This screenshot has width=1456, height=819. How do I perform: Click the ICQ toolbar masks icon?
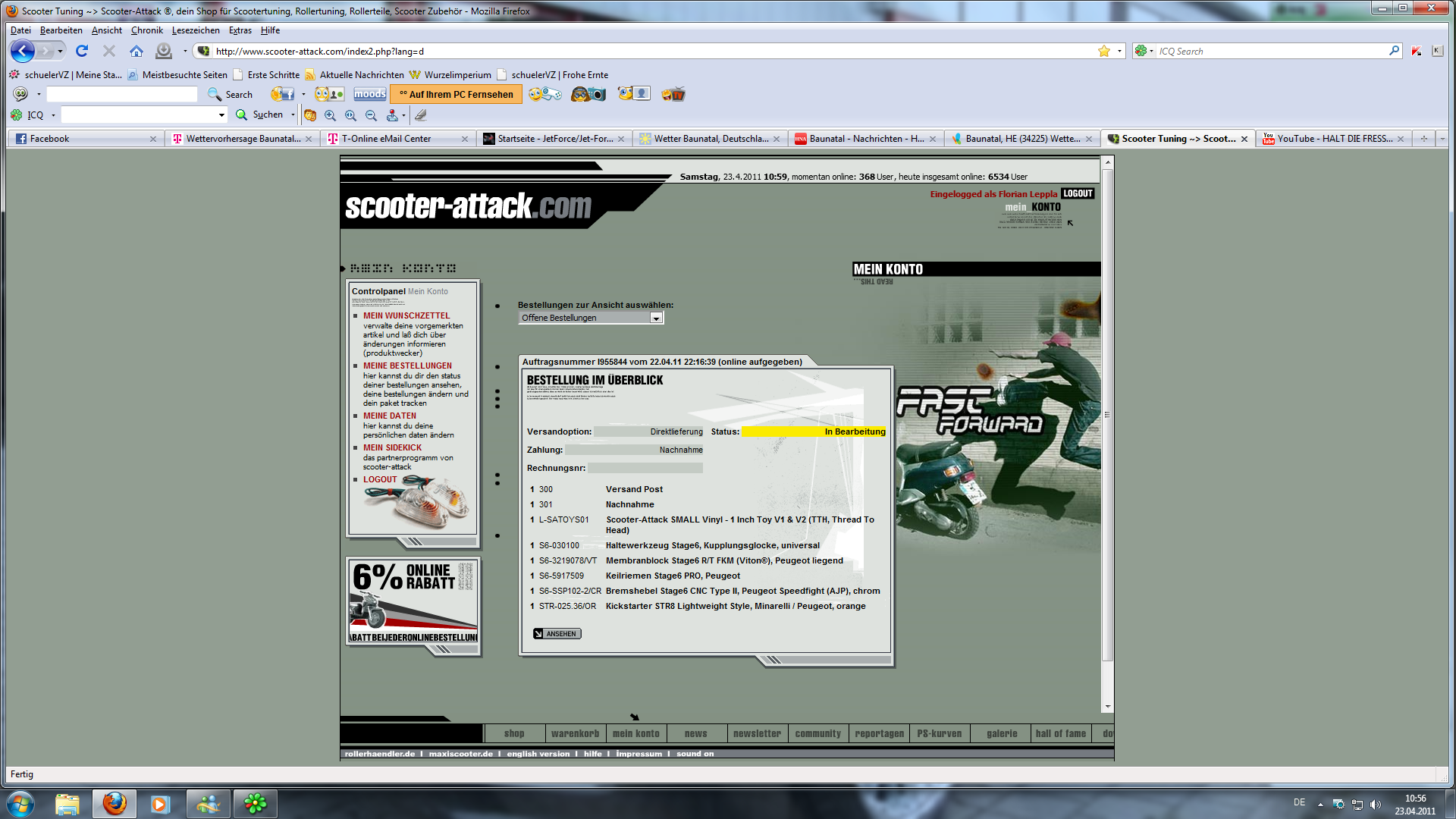coord(310,115)
